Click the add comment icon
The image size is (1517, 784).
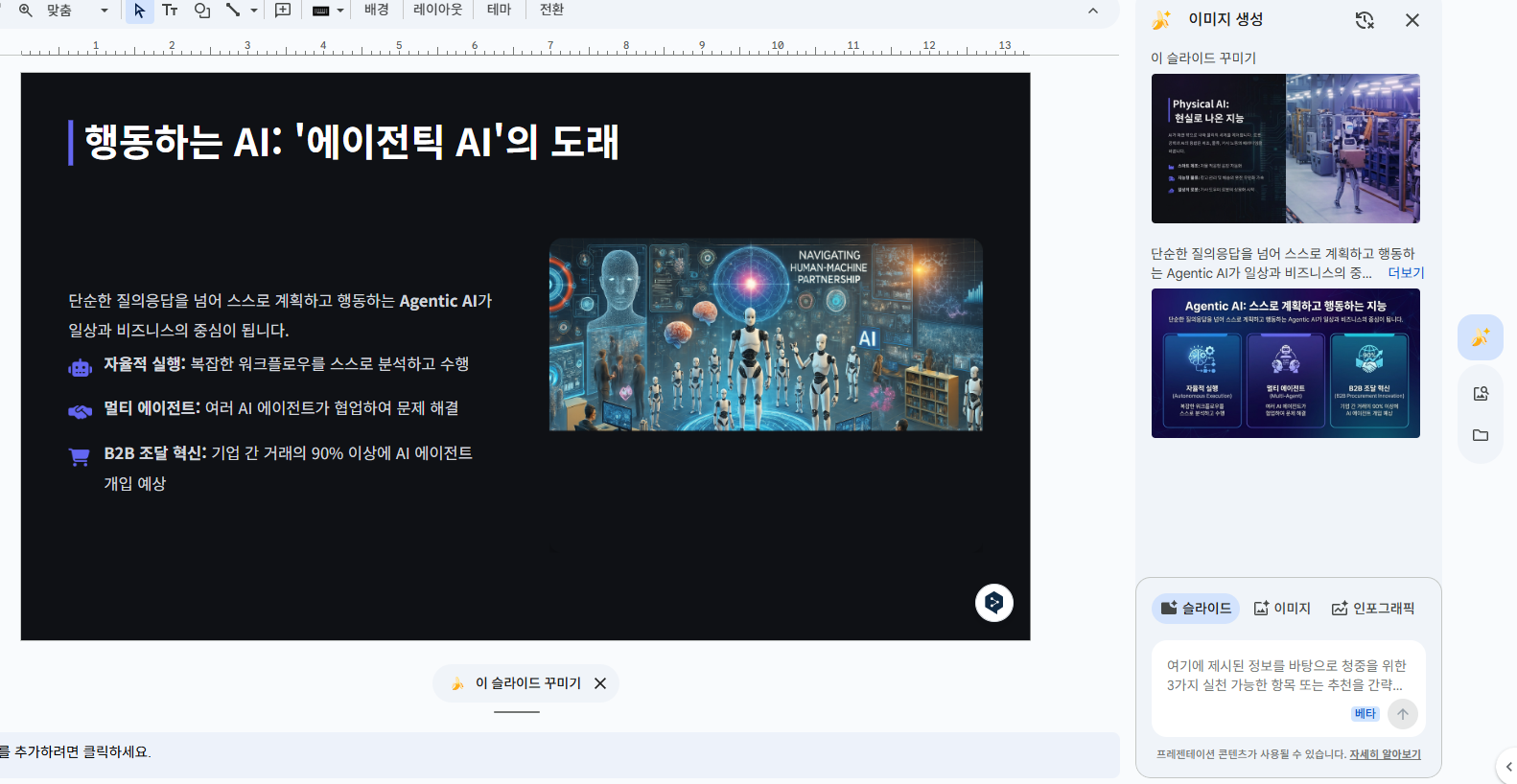[x=283, y=11]
